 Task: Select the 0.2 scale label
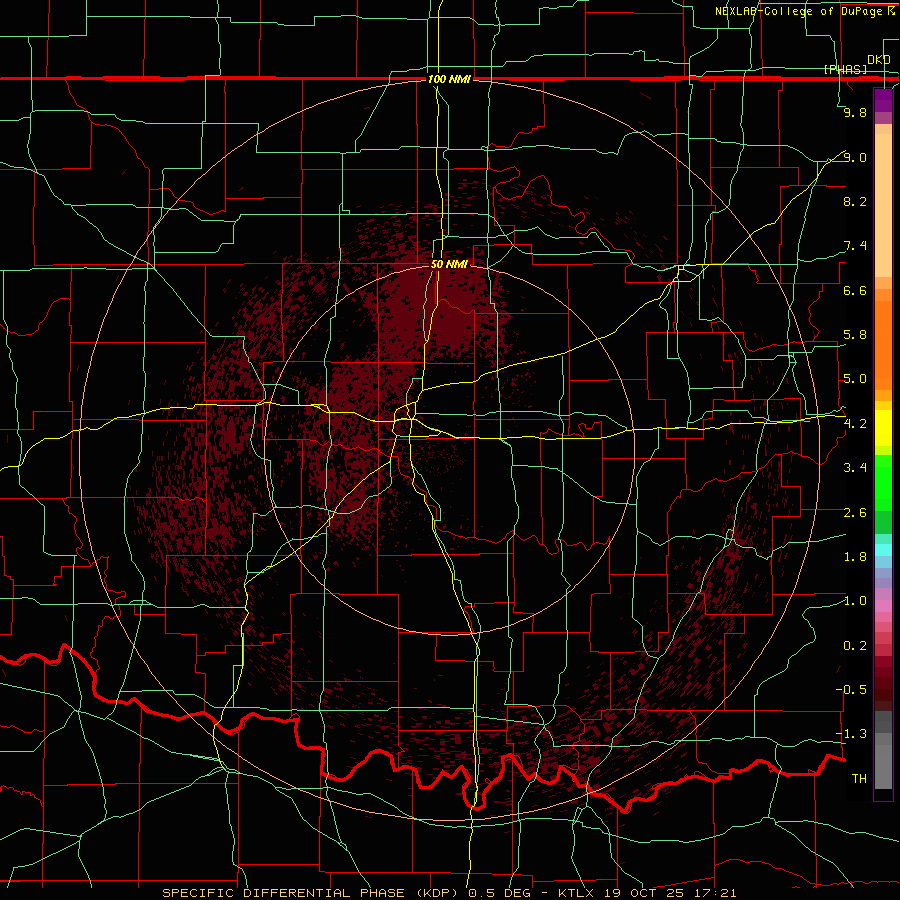click(x=855, y=646)
